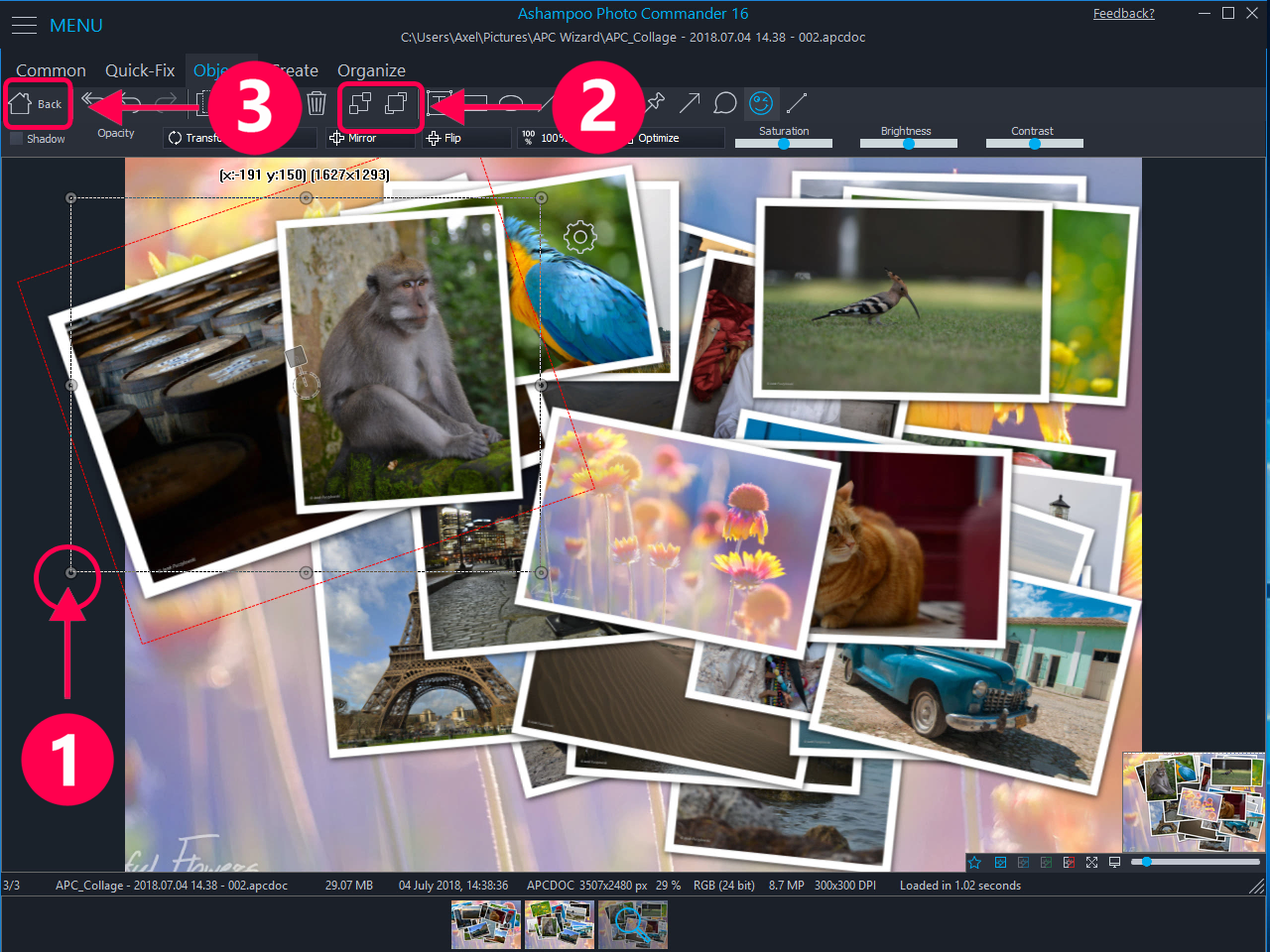Screen dimensions: 1270x952
Task: Open the Transform dropdown
Action: [239, 138]
